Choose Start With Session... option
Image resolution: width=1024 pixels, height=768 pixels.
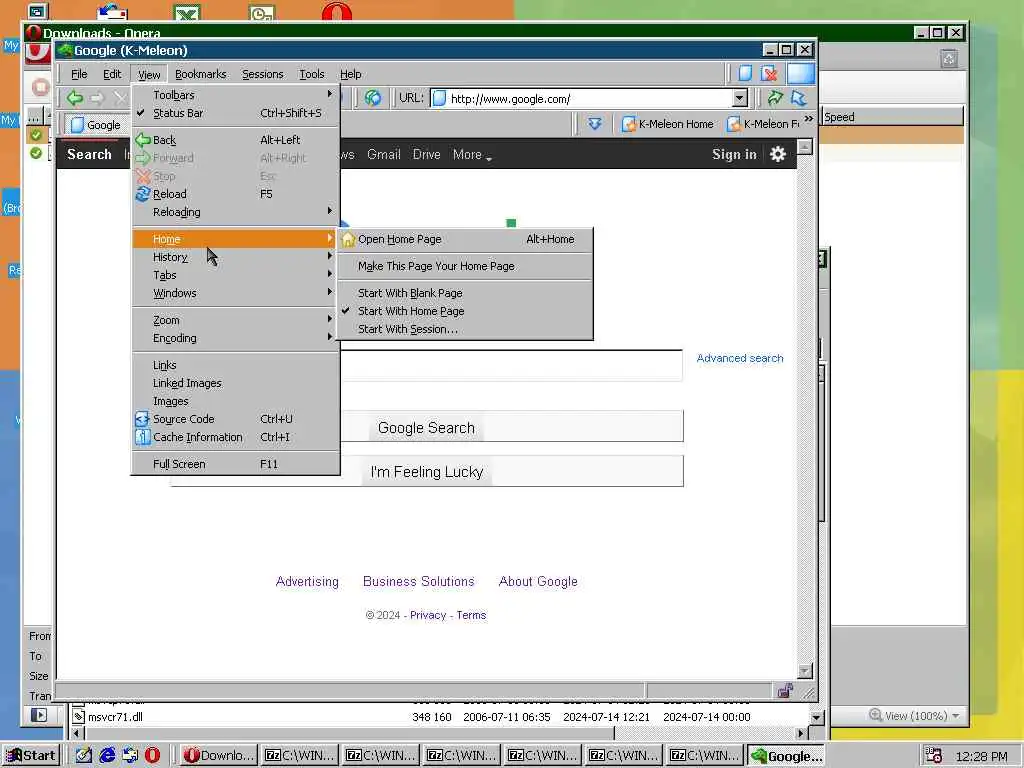(465, 329)
